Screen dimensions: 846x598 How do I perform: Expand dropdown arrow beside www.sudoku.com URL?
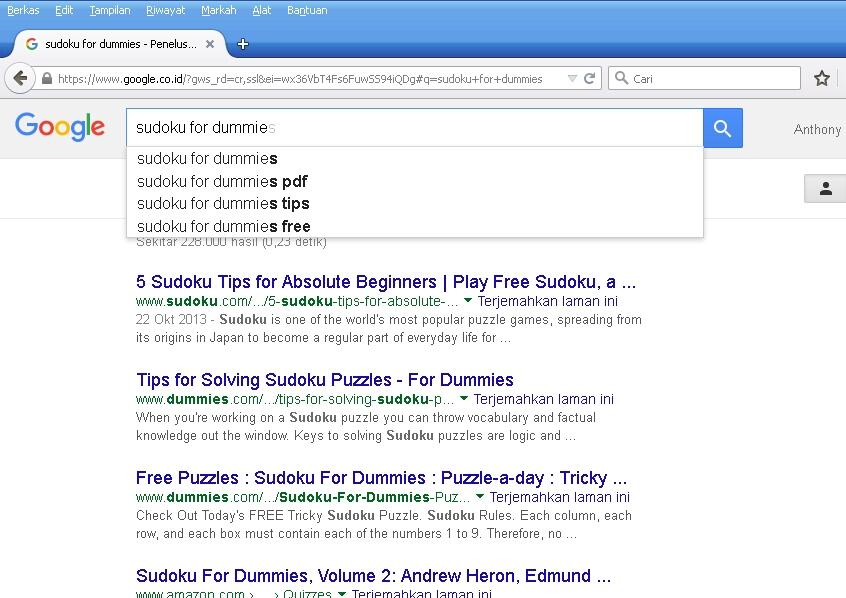pos(468,301)
